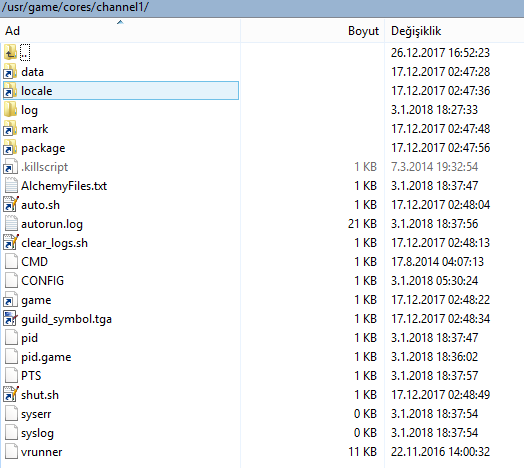Image resolution: width=524 pixels, height=468 pixels.
Task: Select the game file name
Action: [36, 301]
